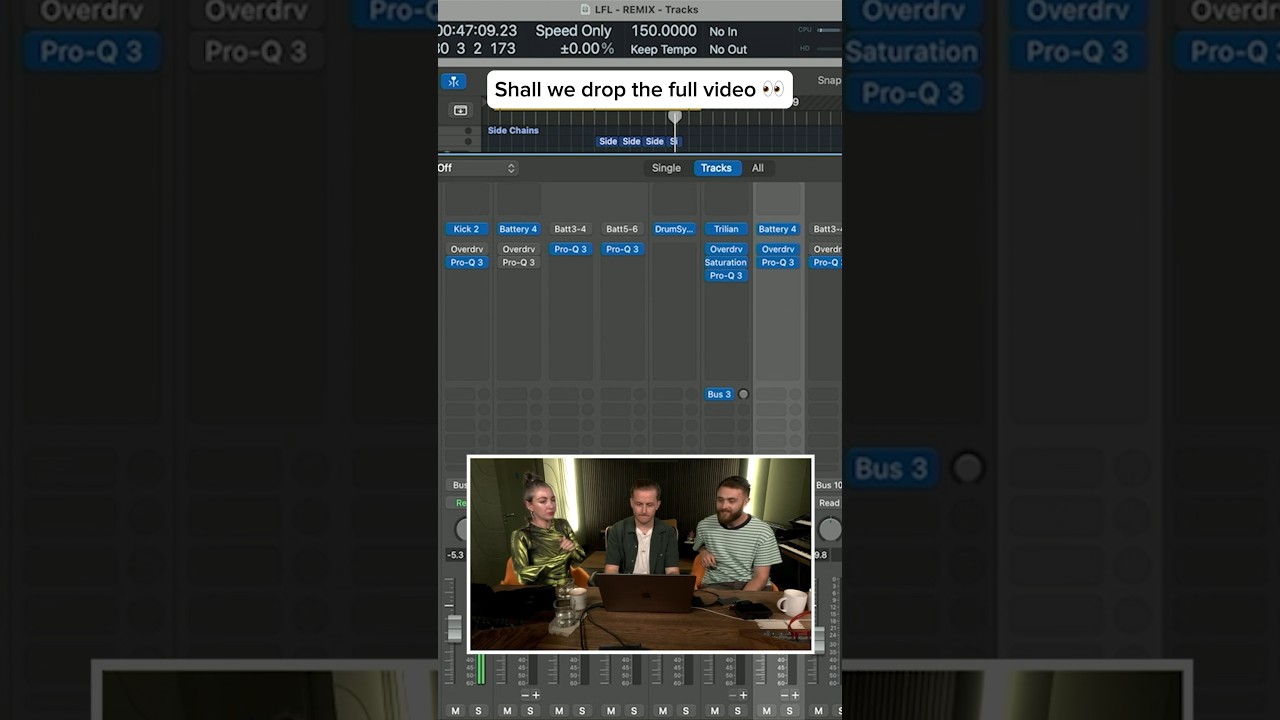Solo the Batt5-6 channel strip

634,711
